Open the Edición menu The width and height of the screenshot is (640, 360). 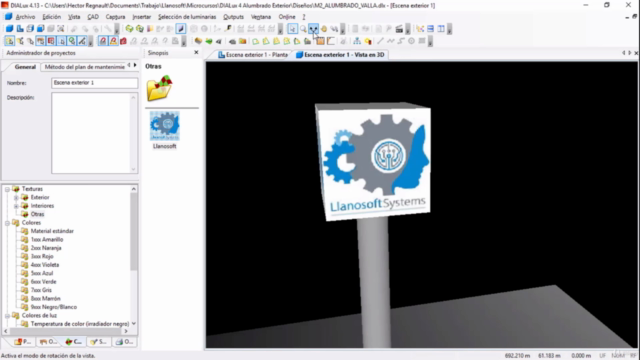[51, 17]
